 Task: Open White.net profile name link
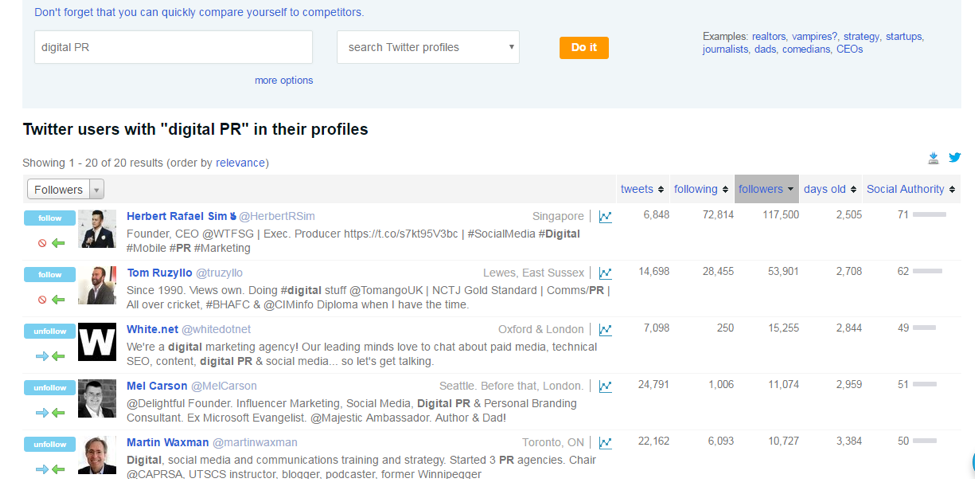tap(152, 329)
